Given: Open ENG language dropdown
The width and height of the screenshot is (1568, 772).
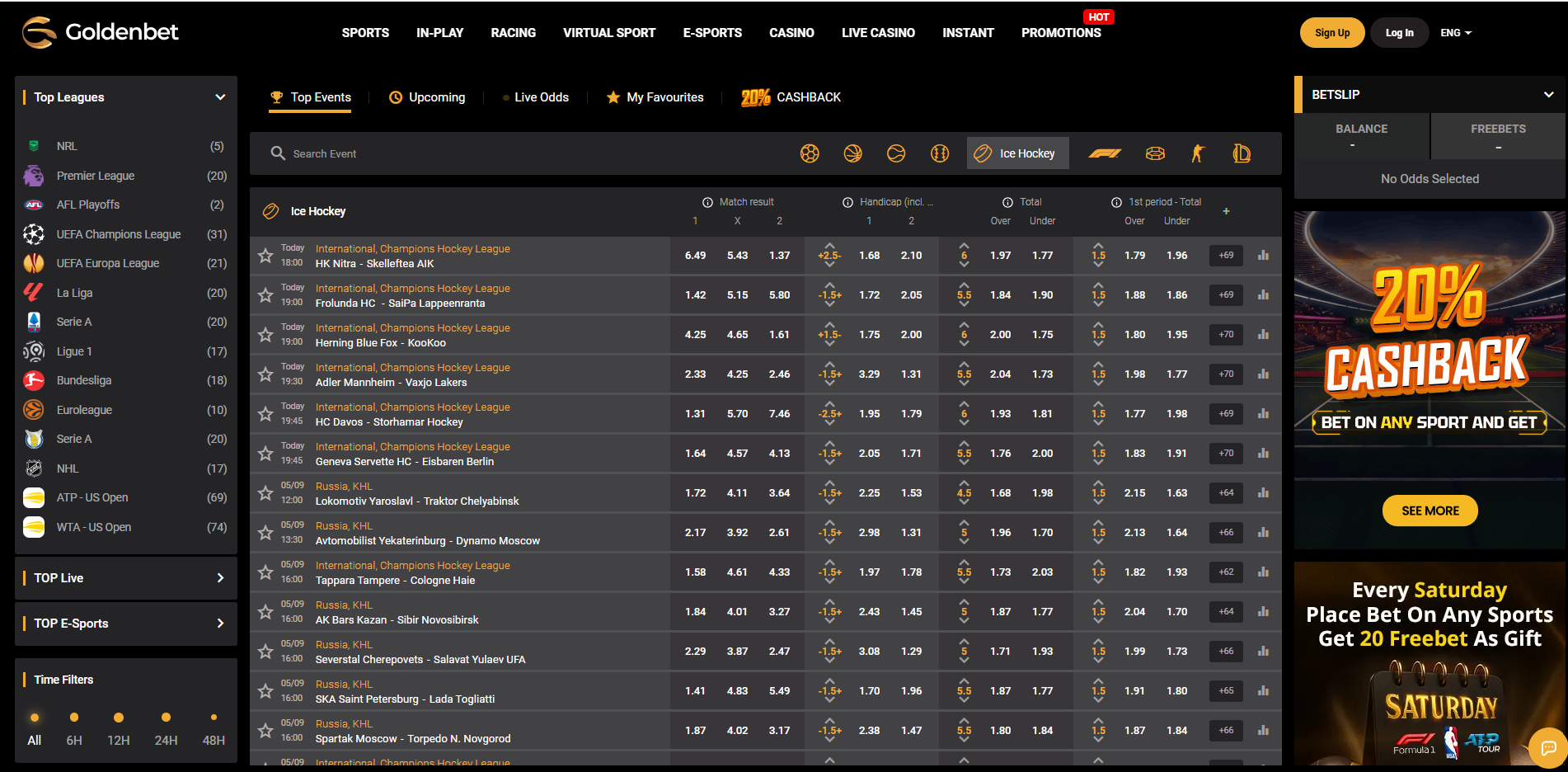Looking at the screenshot, I should [x=1456, y=33].
